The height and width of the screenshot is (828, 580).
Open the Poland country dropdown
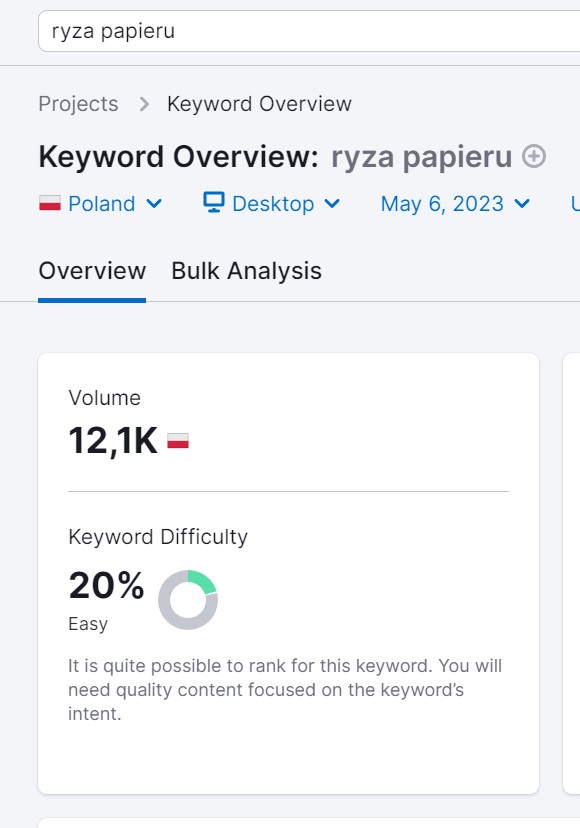[100, 204]
